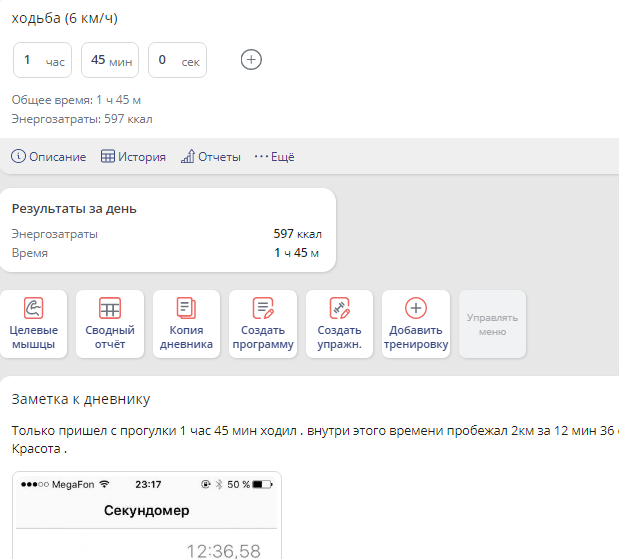Click the bar chart icon next to Отчеты

pyautogui.click(x=187, y=157)
